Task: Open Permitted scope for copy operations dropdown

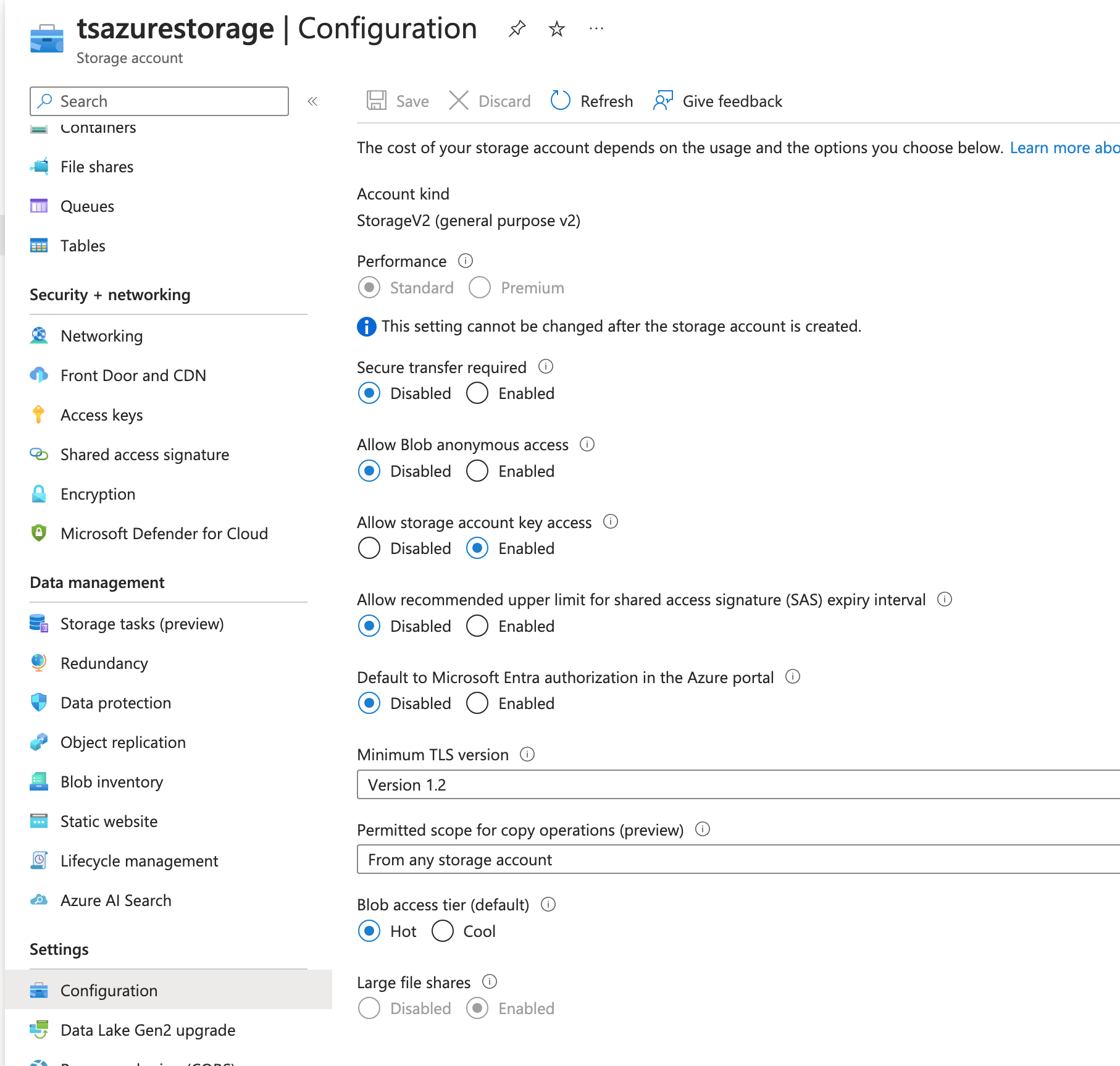Action: [x=738, y=859]
